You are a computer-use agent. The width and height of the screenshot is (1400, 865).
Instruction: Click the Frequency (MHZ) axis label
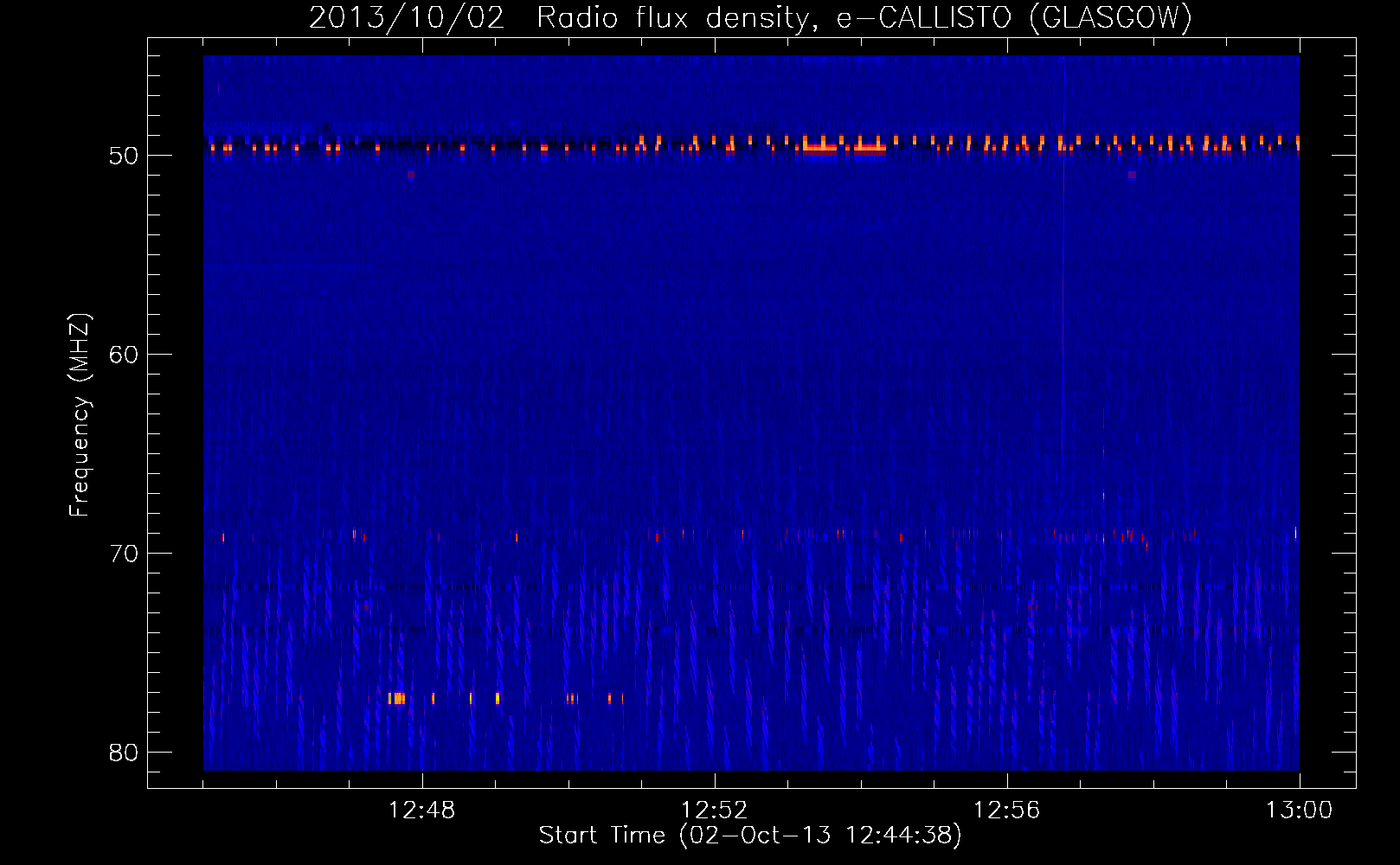pyautogui.click(x=80, y=415)
